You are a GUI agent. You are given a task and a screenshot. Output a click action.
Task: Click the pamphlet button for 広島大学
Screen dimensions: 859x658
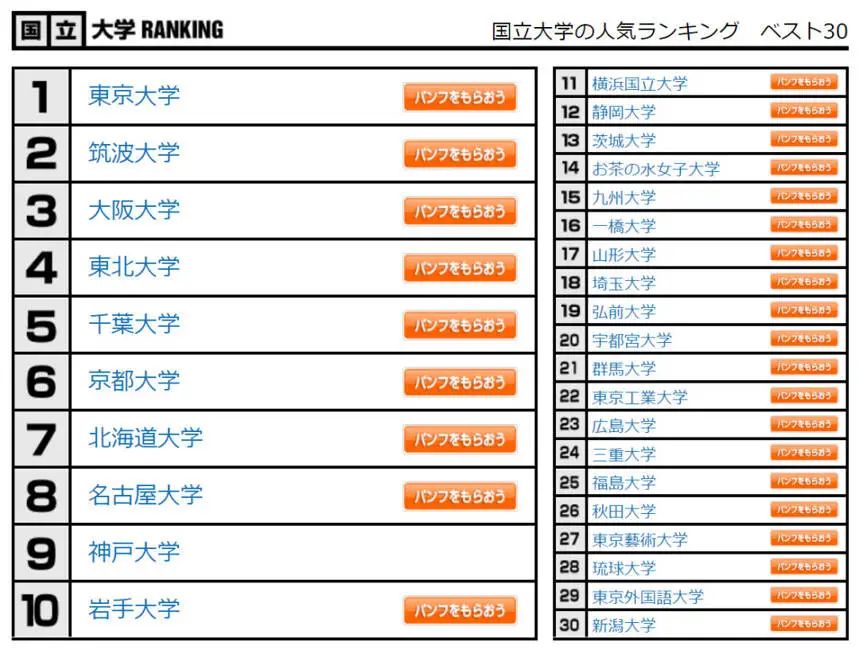coord(804,424)
